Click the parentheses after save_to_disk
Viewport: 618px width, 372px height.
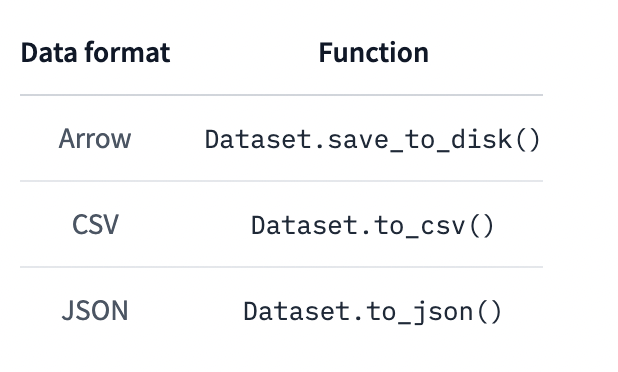[x=527, y=140]
